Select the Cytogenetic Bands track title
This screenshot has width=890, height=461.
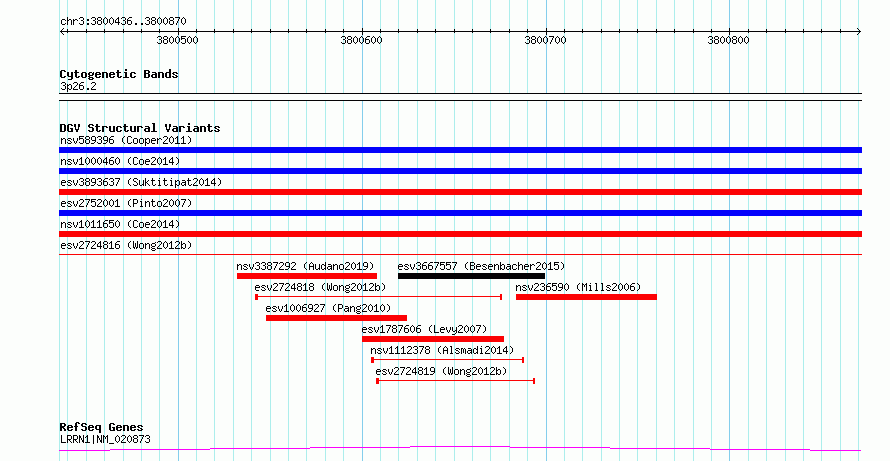[119, 74]
